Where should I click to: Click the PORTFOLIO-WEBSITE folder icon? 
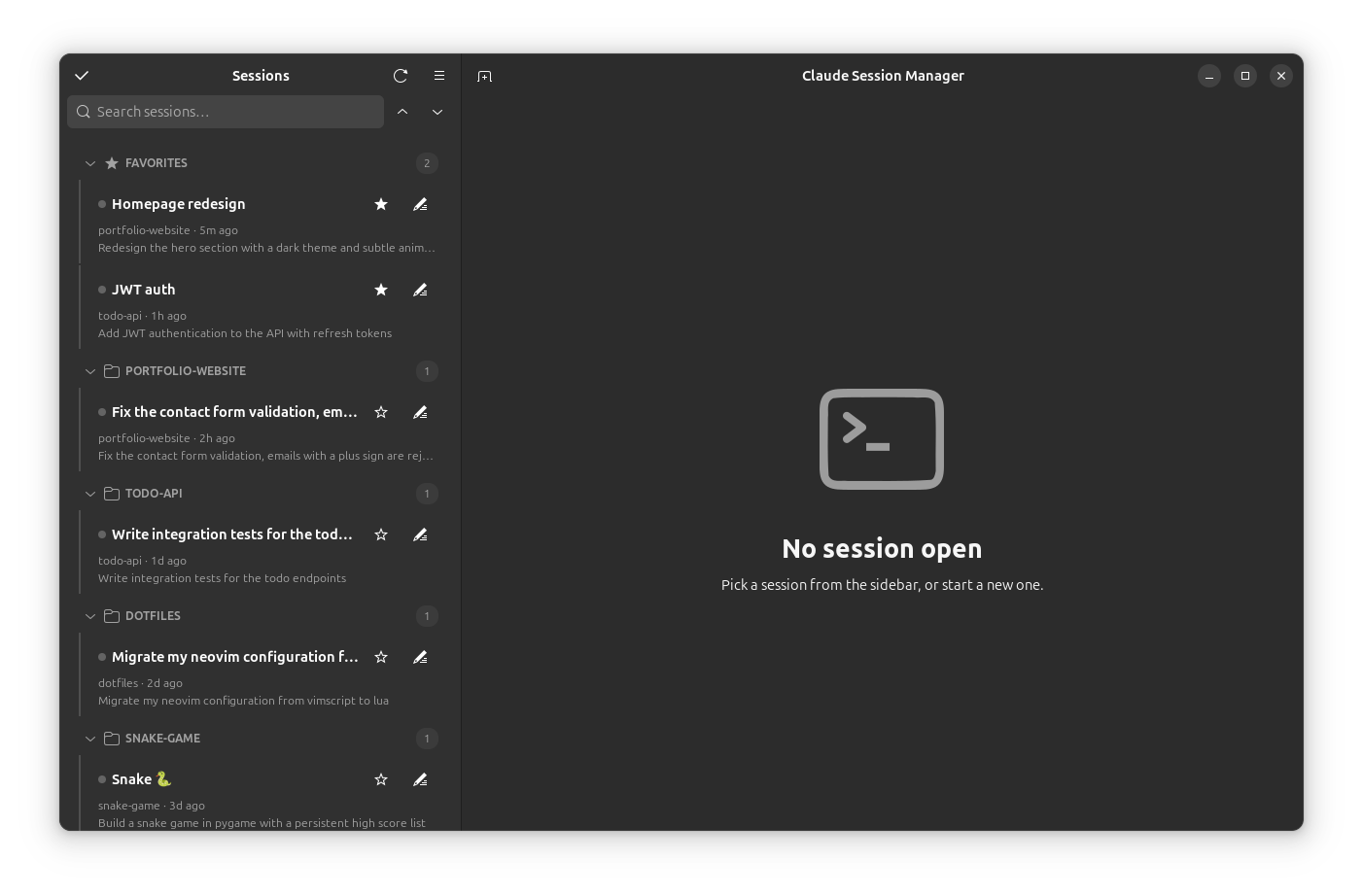[112, 371]
